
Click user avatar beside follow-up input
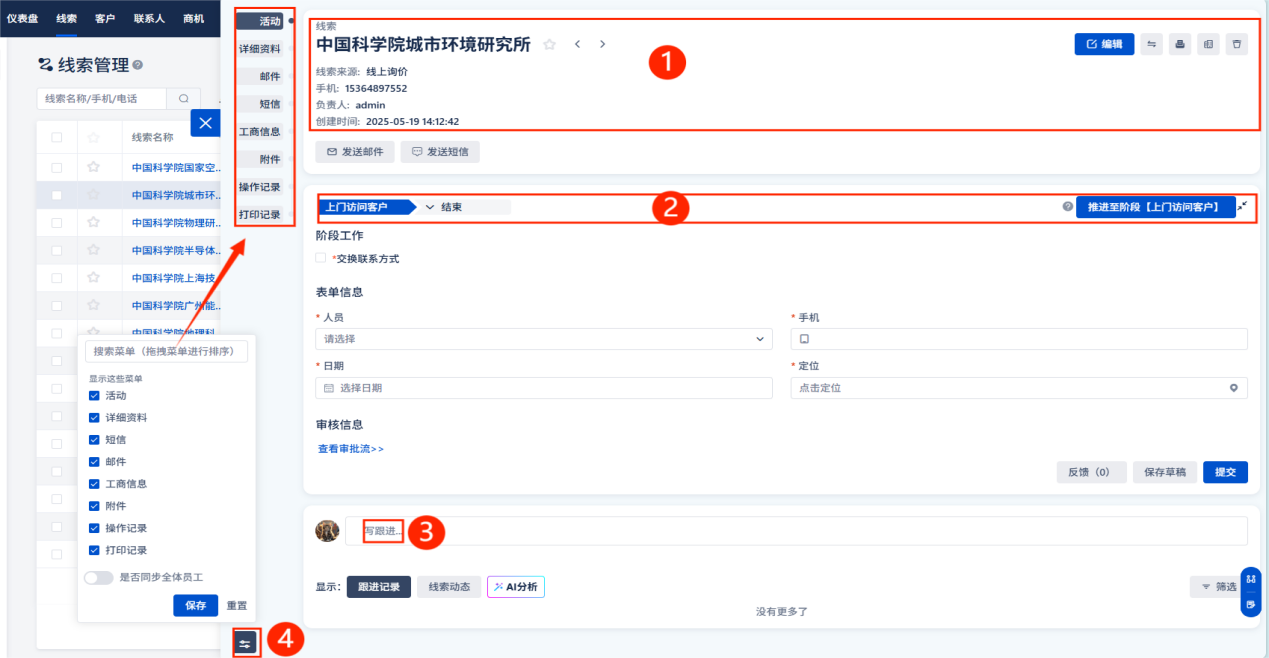(x=327, y=531)
